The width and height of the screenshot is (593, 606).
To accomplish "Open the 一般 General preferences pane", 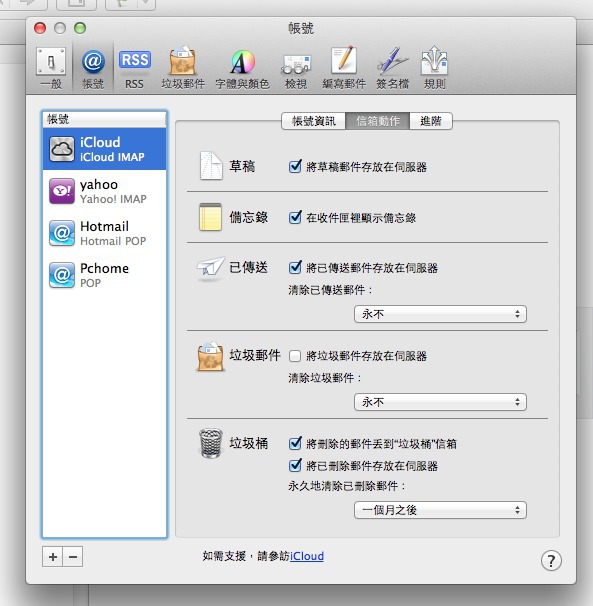I will point(51,68).
